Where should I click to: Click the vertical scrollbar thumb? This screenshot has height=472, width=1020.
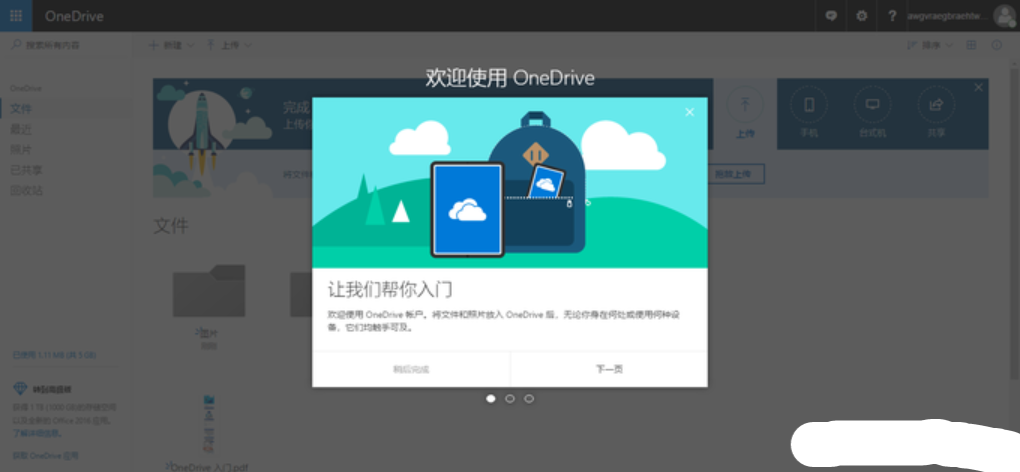coord(1015,223)
